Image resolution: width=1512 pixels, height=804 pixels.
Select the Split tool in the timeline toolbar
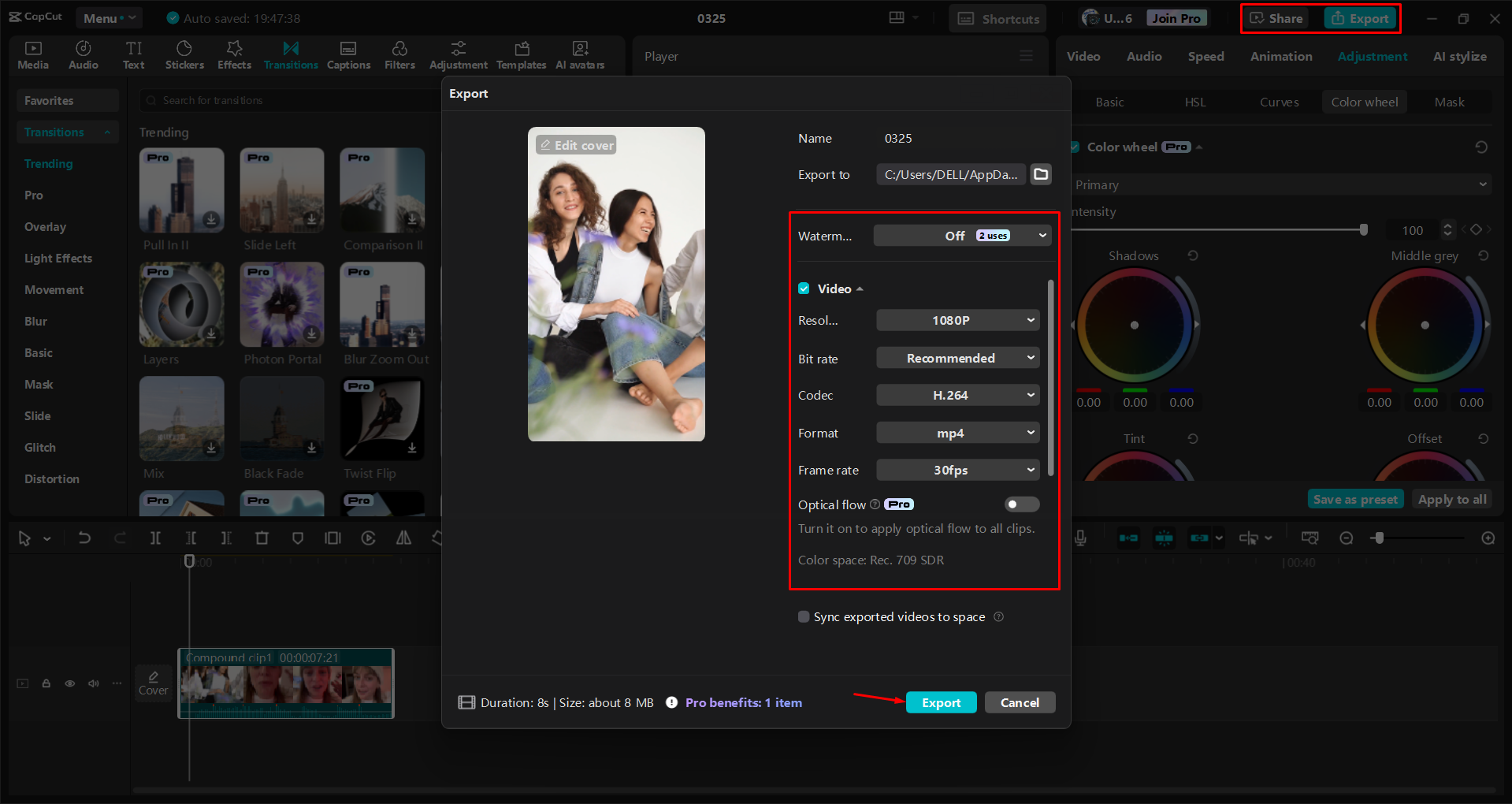point(155,538)
